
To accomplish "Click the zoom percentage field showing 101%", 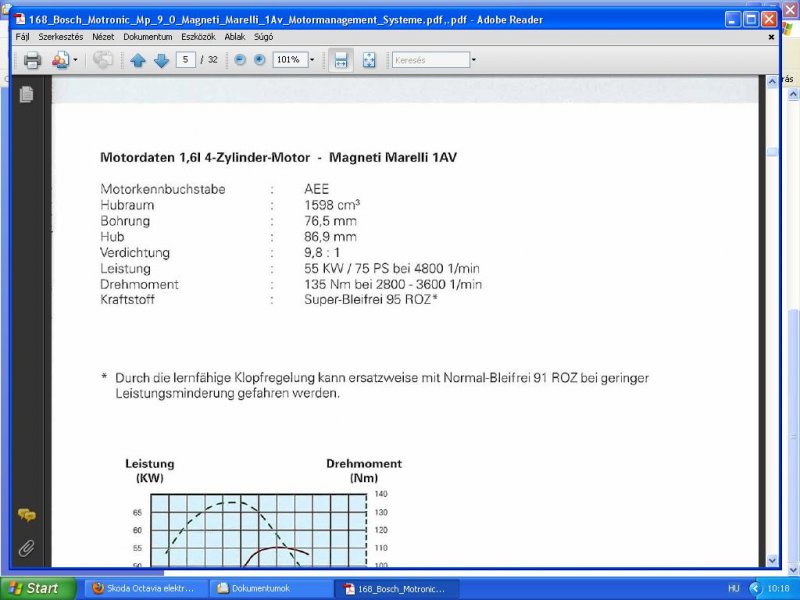I will coord(290,60).
